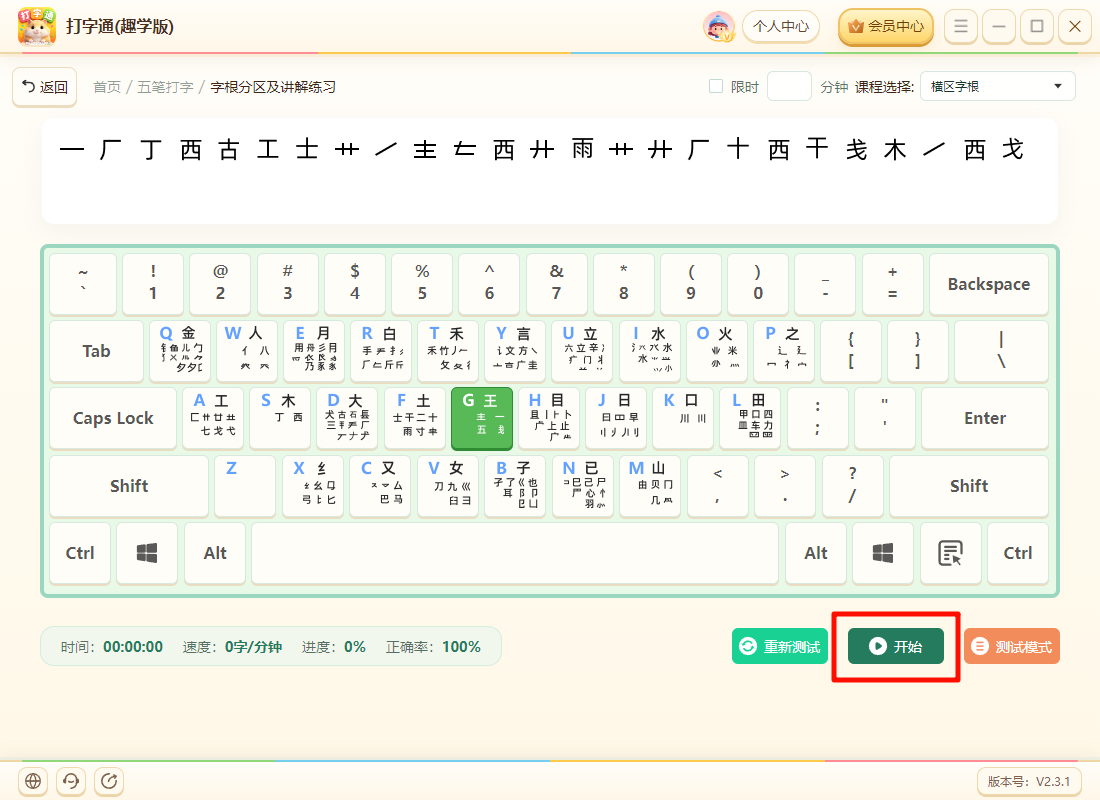Click the globe icon in bottom bar
1100x800 pixels.
pyautogui.click(x=33, y=780)
